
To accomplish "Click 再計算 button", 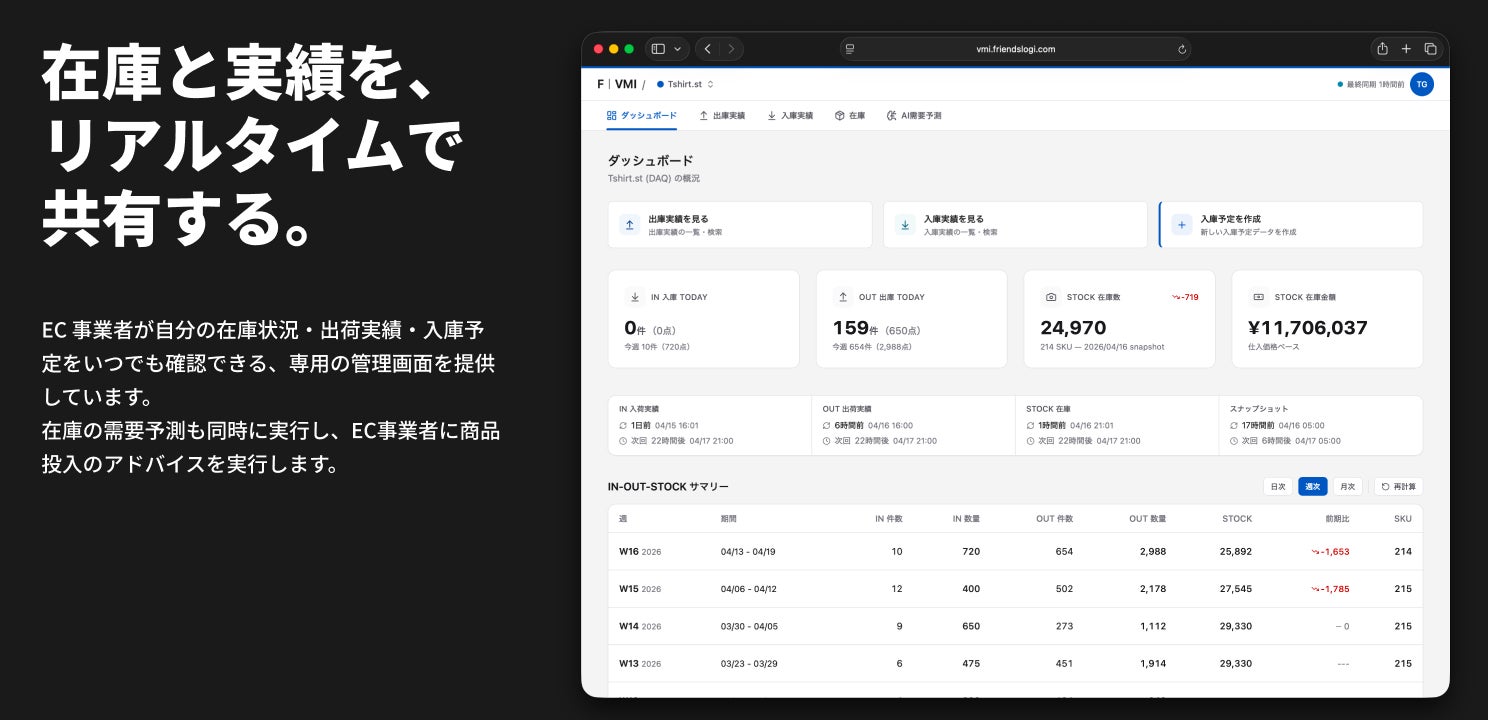I will point(1398,487).
